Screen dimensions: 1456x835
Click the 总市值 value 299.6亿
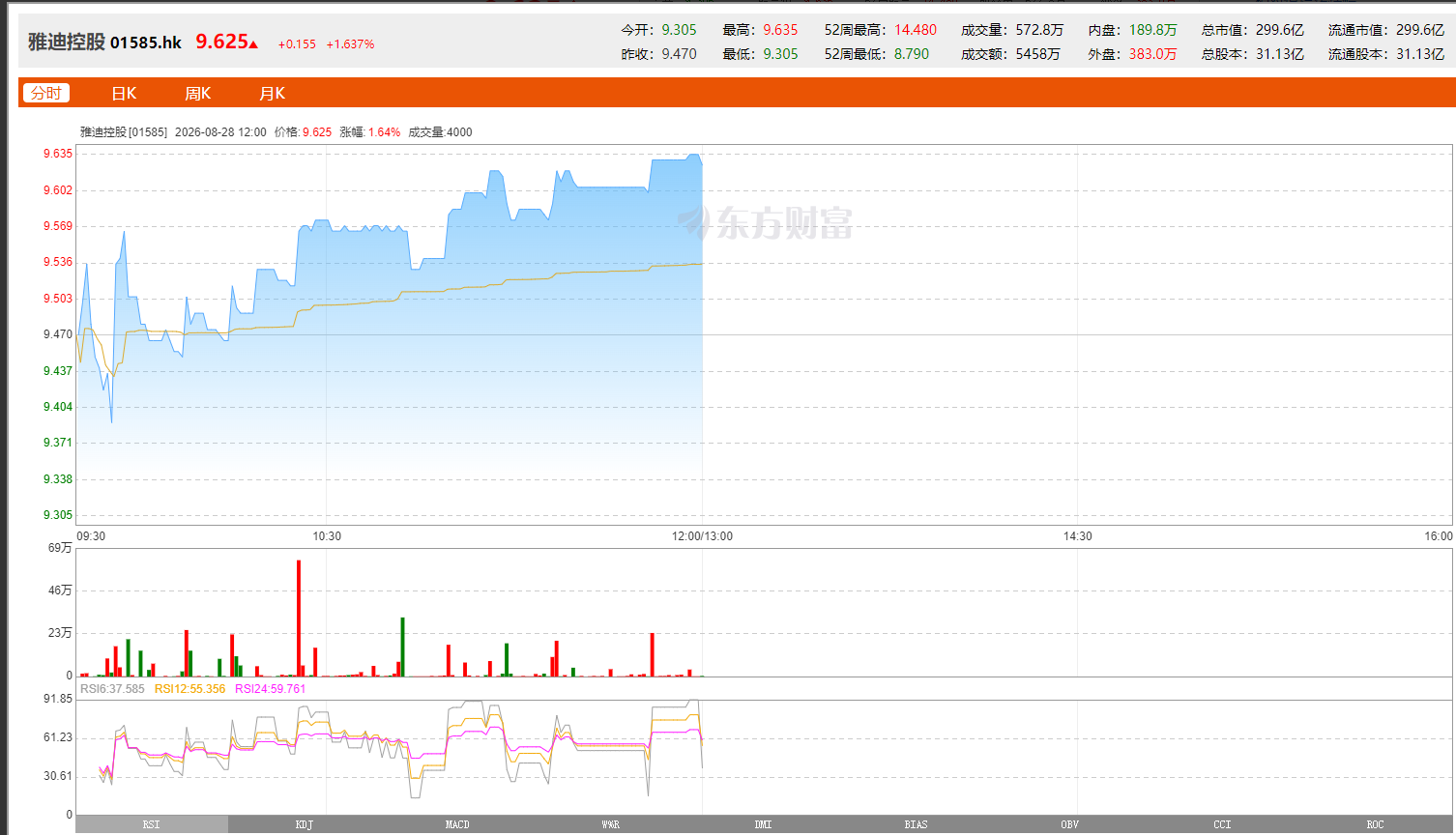tap(1280, 30)
